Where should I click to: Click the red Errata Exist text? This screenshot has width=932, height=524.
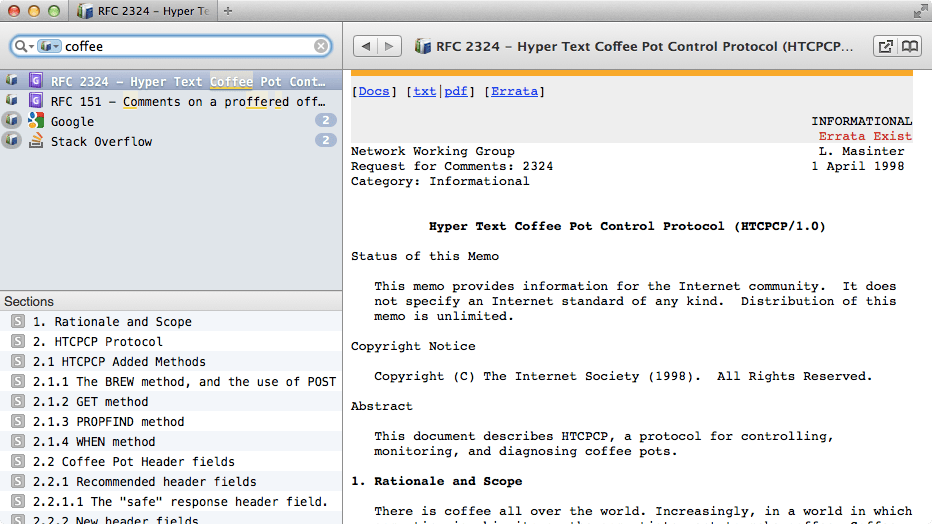865,136
